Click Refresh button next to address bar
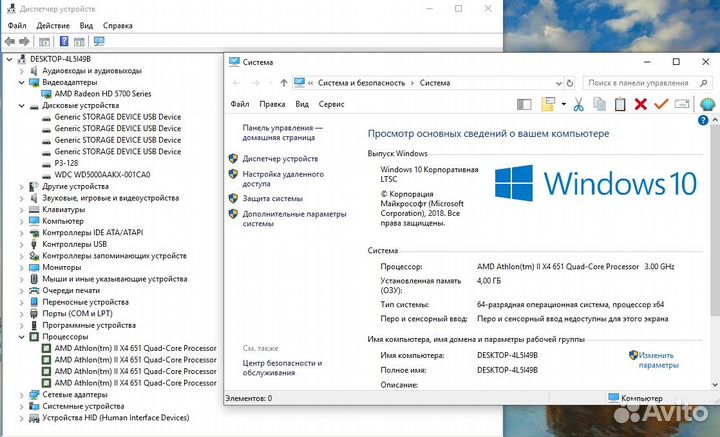720x437 pixels. tap(570, 83)
